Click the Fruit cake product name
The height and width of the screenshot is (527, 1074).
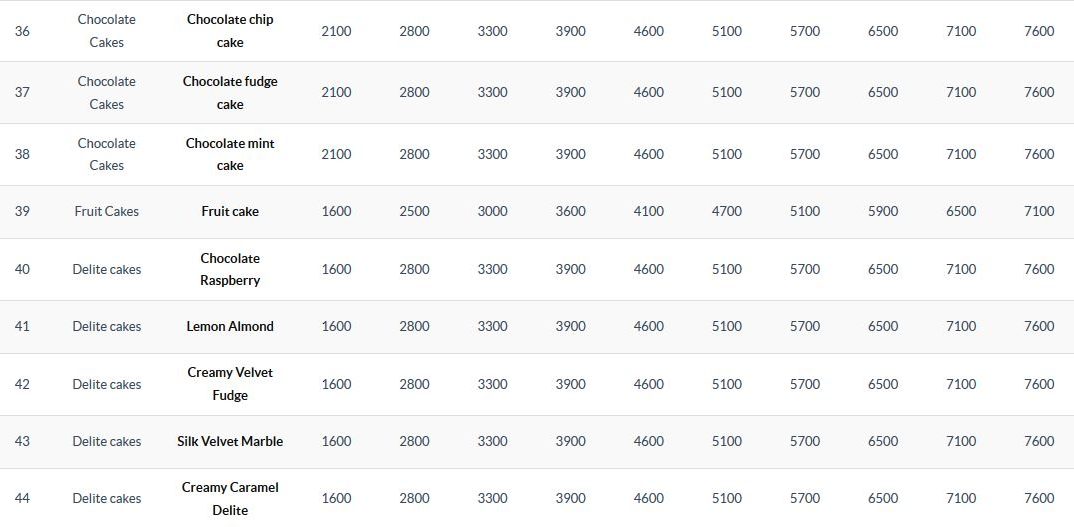coord(230,211)
